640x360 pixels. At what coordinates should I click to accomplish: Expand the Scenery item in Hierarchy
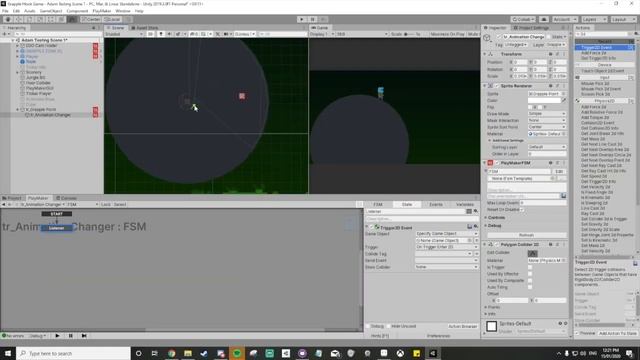(18, 72)
